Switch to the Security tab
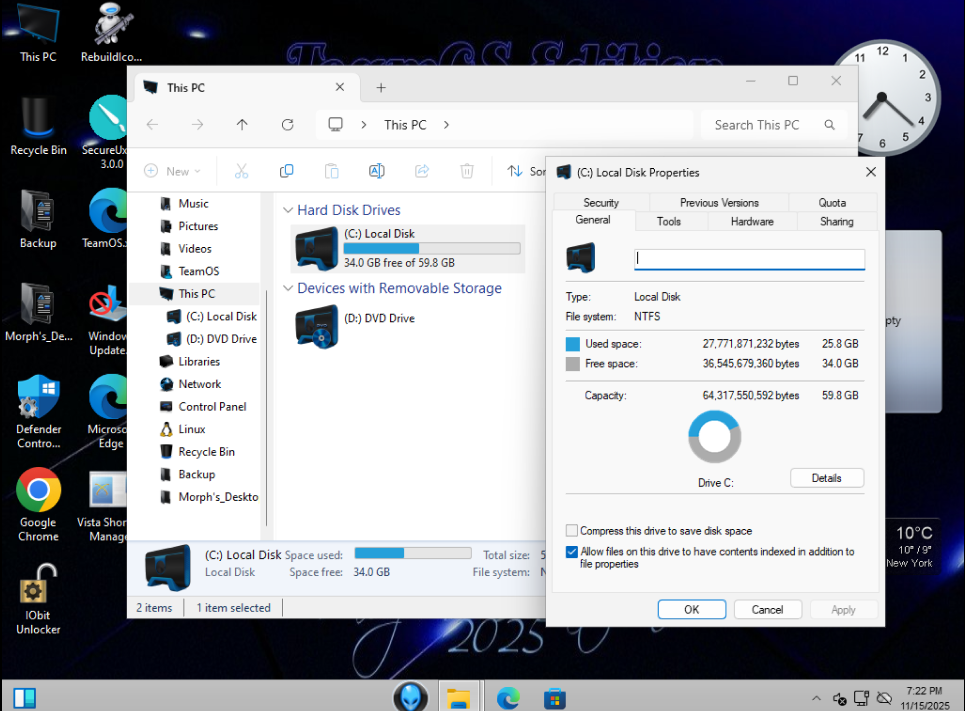965x711 pixels. click(x=601, y=203)
